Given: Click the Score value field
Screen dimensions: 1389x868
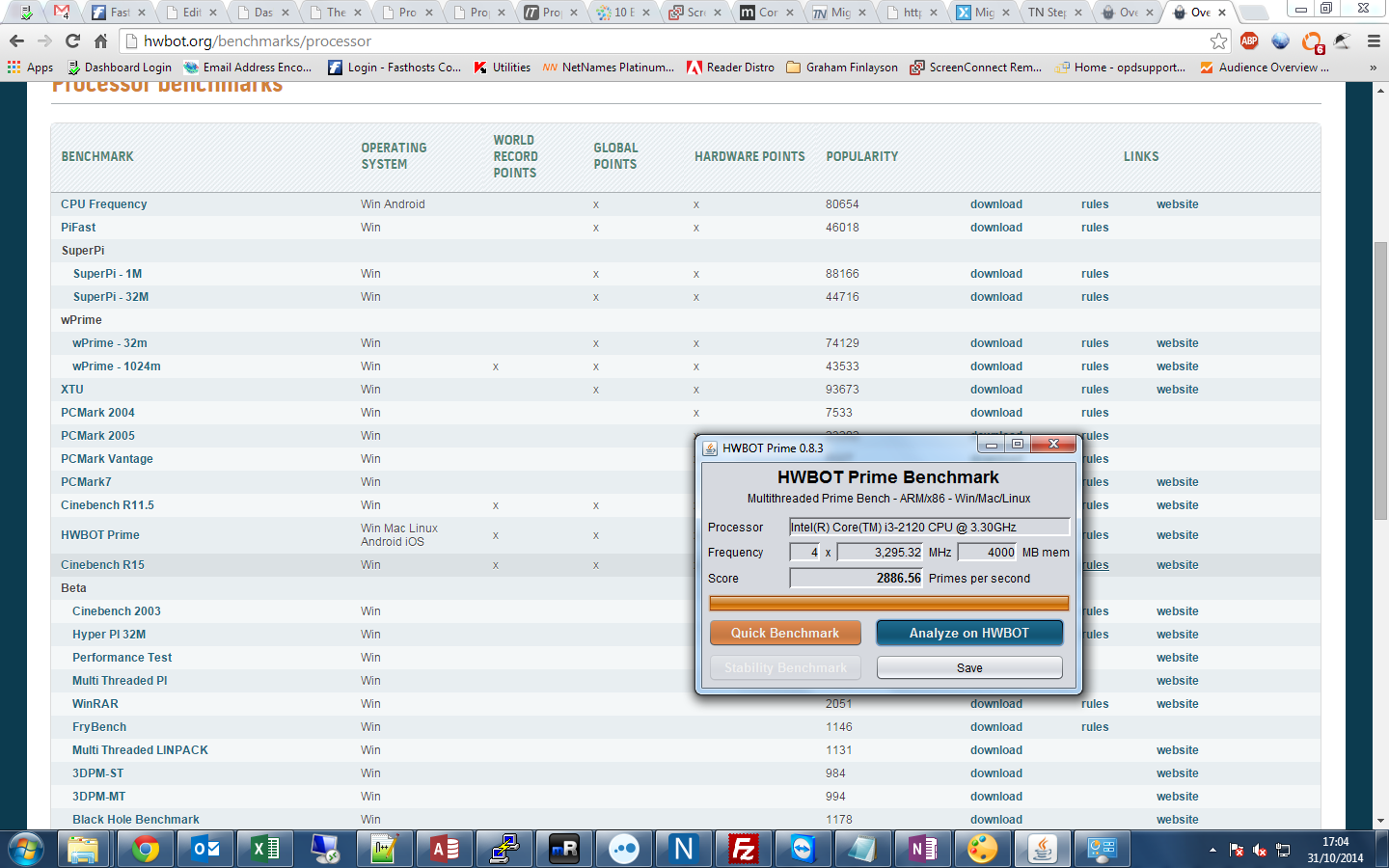Looking at the screenshot, I should click(x=857, y=578).
